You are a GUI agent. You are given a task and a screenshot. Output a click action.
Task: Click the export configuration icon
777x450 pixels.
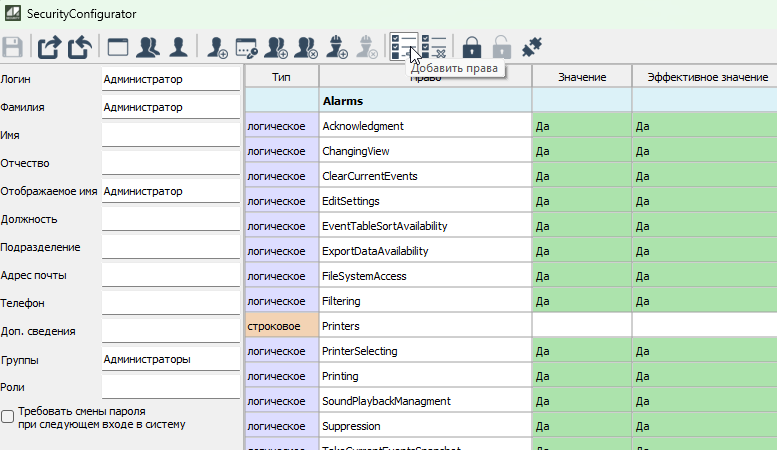click(49, 46)
